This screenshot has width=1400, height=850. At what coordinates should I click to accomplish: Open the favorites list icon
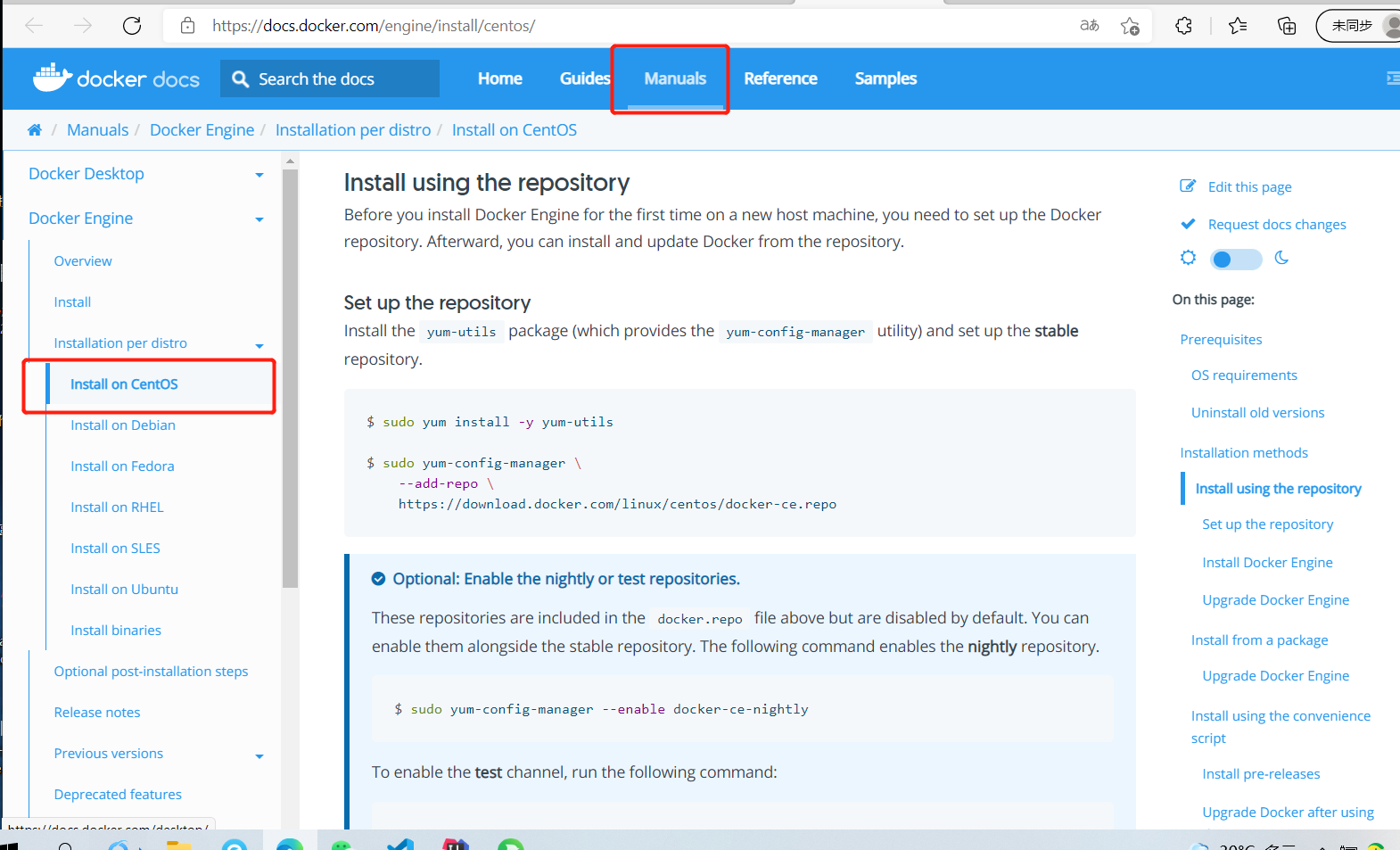click(1238, 26)
